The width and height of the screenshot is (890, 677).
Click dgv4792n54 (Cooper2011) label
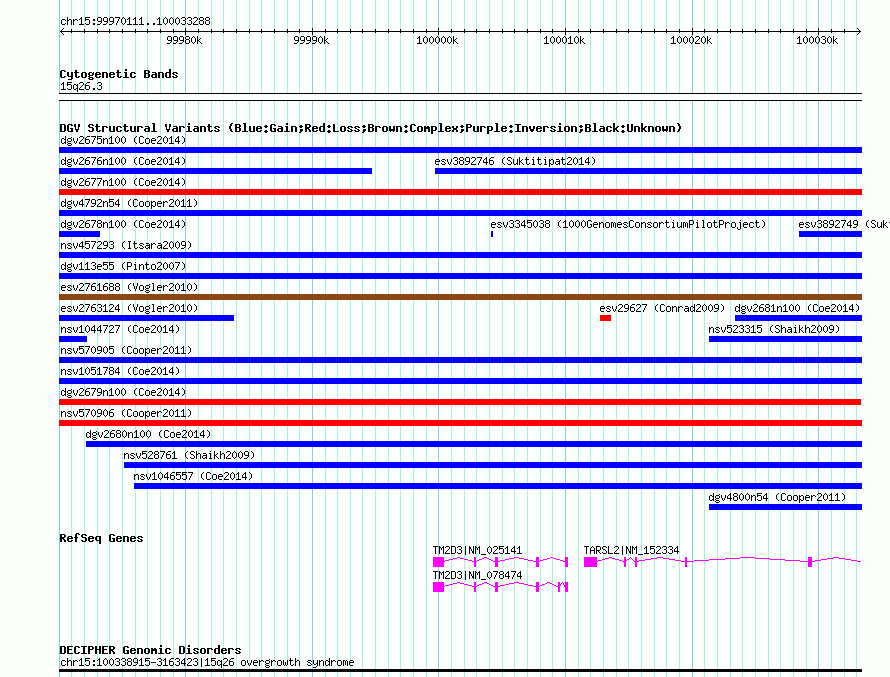(x=129, y=203)
